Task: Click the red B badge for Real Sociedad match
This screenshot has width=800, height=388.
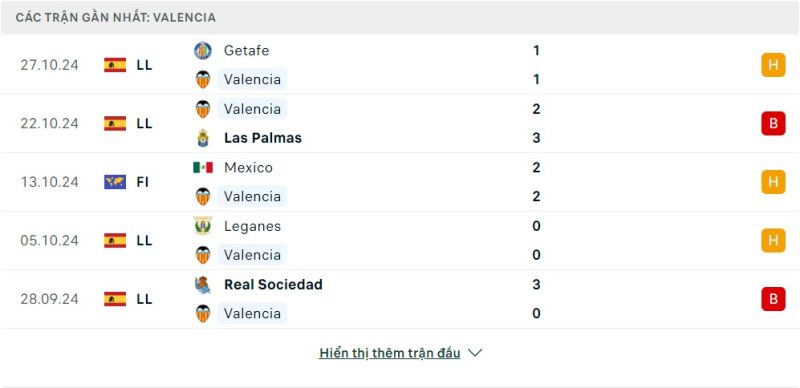Action: (x=773, y=299)
